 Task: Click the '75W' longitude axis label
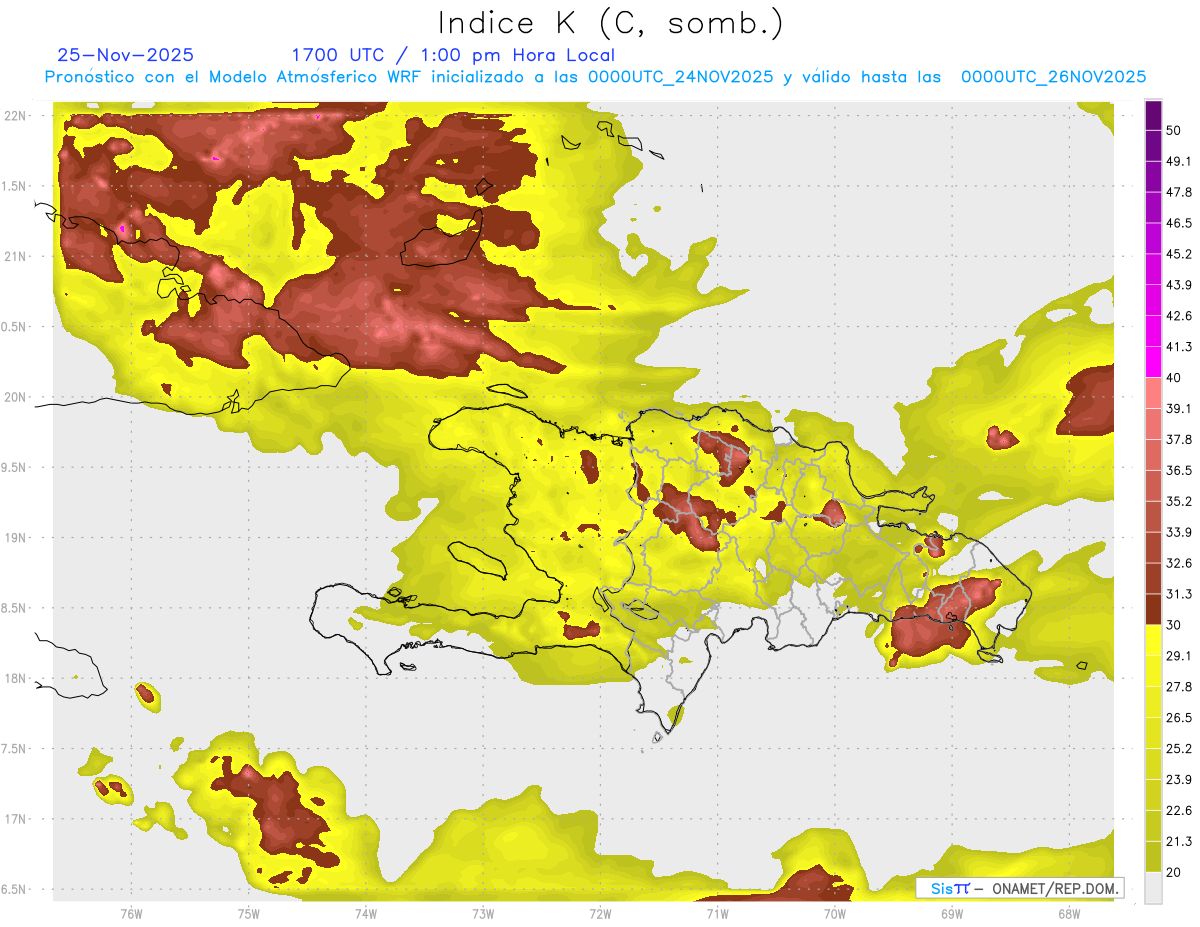(x=249, y=913)
